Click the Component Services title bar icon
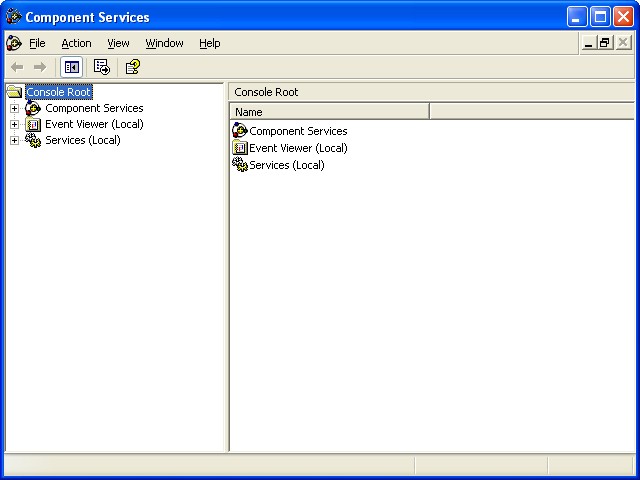The image size is (640, 480). point(14,17)
